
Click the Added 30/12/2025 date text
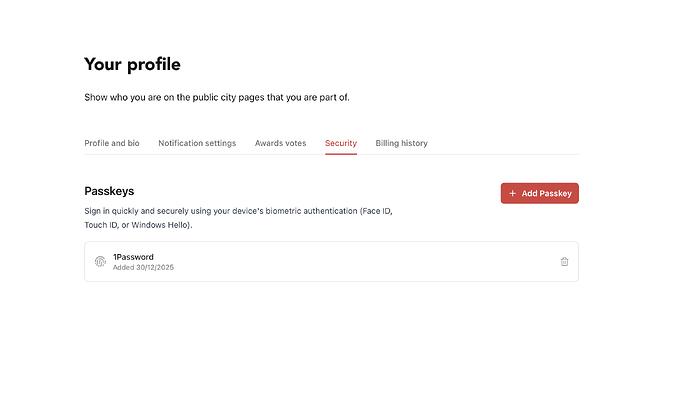point(143,267)
